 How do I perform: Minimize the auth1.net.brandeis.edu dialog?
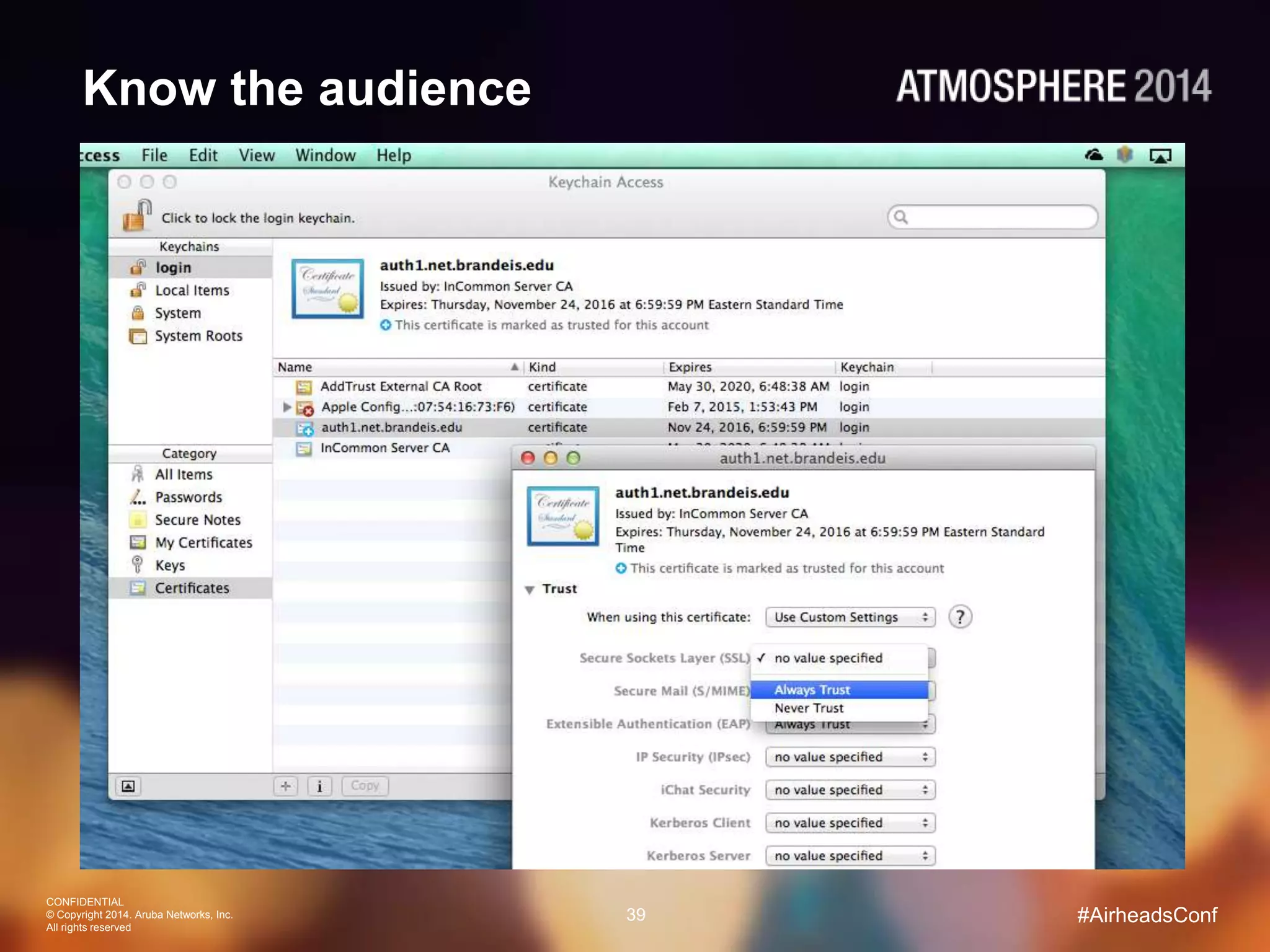[x=551, y=458]
